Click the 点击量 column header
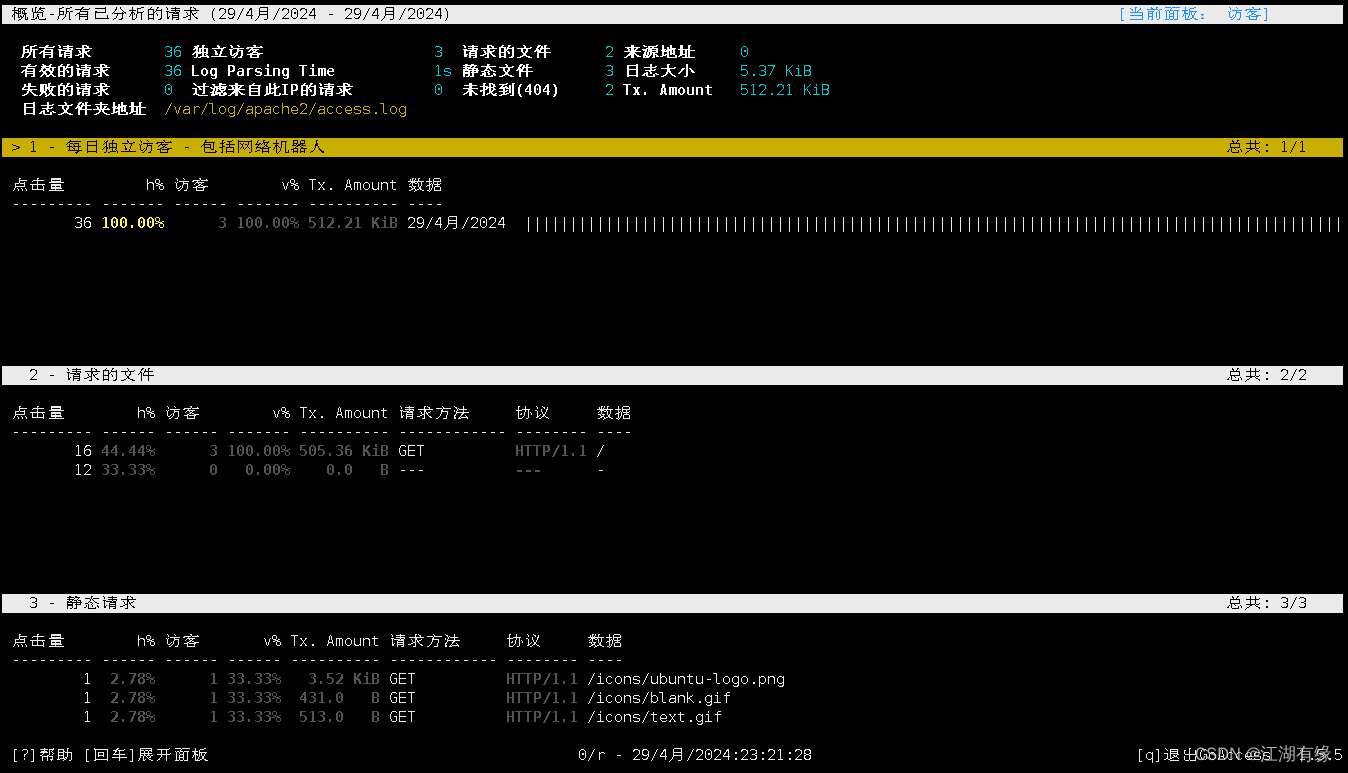The width and height of the screenshot is (1348, 773). tap(39, 184)
